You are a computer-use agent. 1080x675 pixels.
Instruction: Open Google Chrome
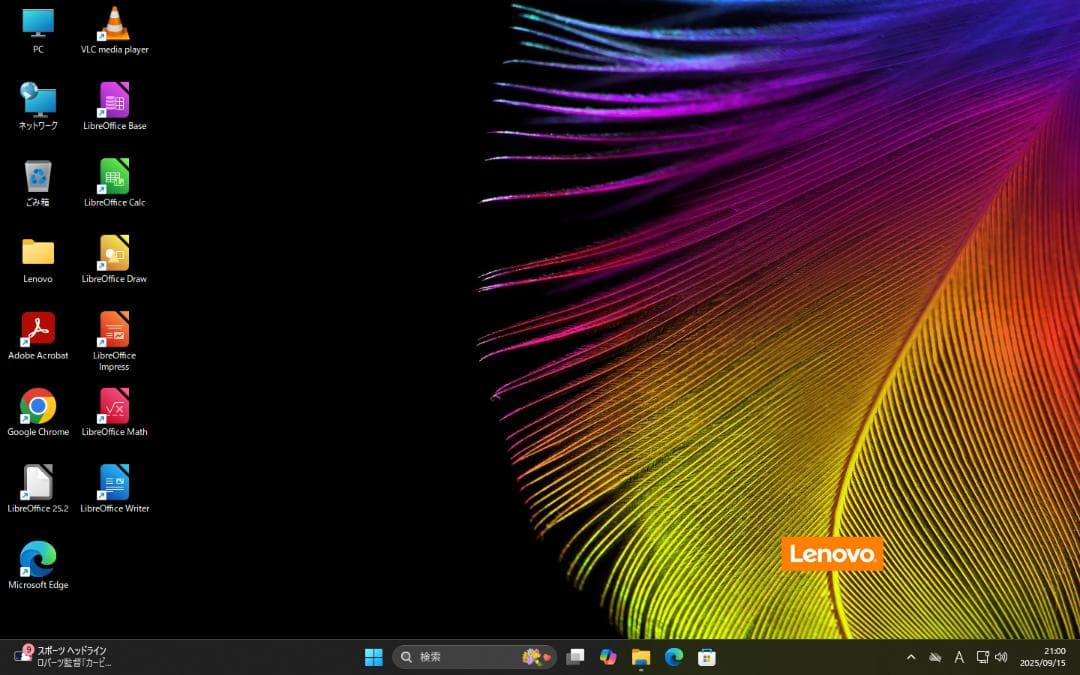pos(38,409)
